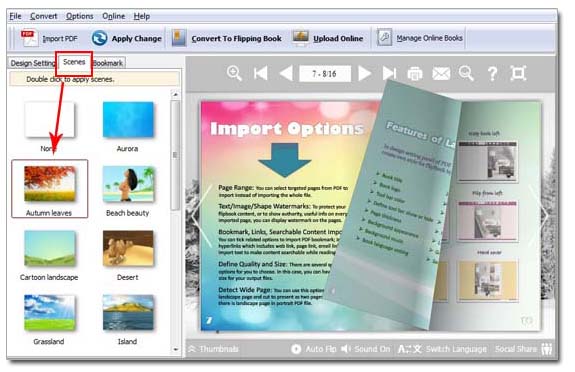Flip left using the book's left edge arrow
Screen dimensions: 575x372
point(202,216)
